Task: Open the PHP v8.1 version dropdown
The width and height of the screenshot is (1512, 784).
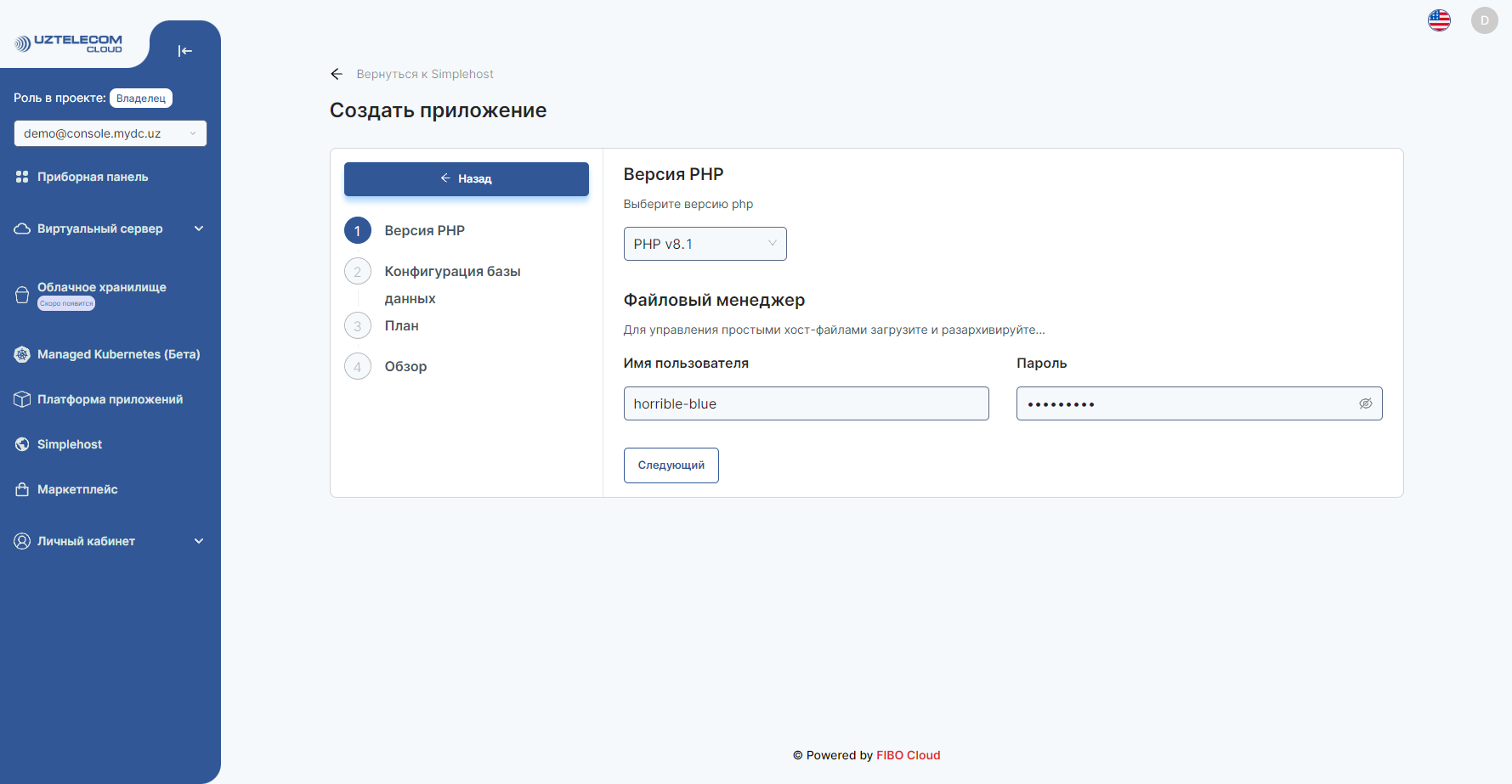Action: click(705, 244)
